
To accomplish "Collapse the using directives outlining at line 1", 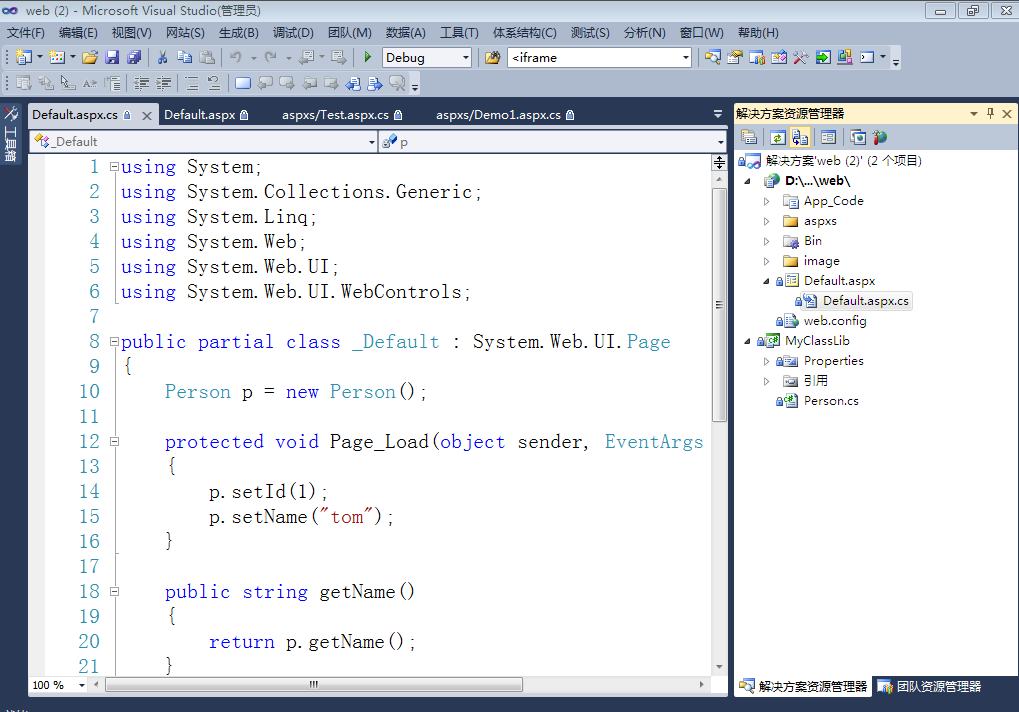I will (114, 167).
